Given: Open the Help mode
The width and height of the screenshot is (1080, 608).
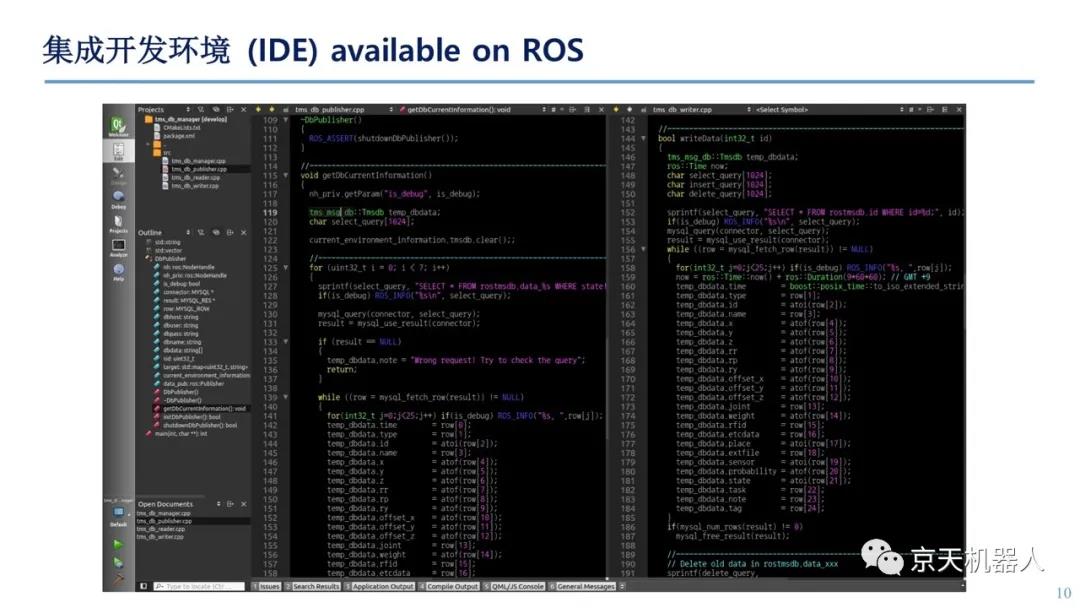Looking at the screenshot, I should click(118, 272).
